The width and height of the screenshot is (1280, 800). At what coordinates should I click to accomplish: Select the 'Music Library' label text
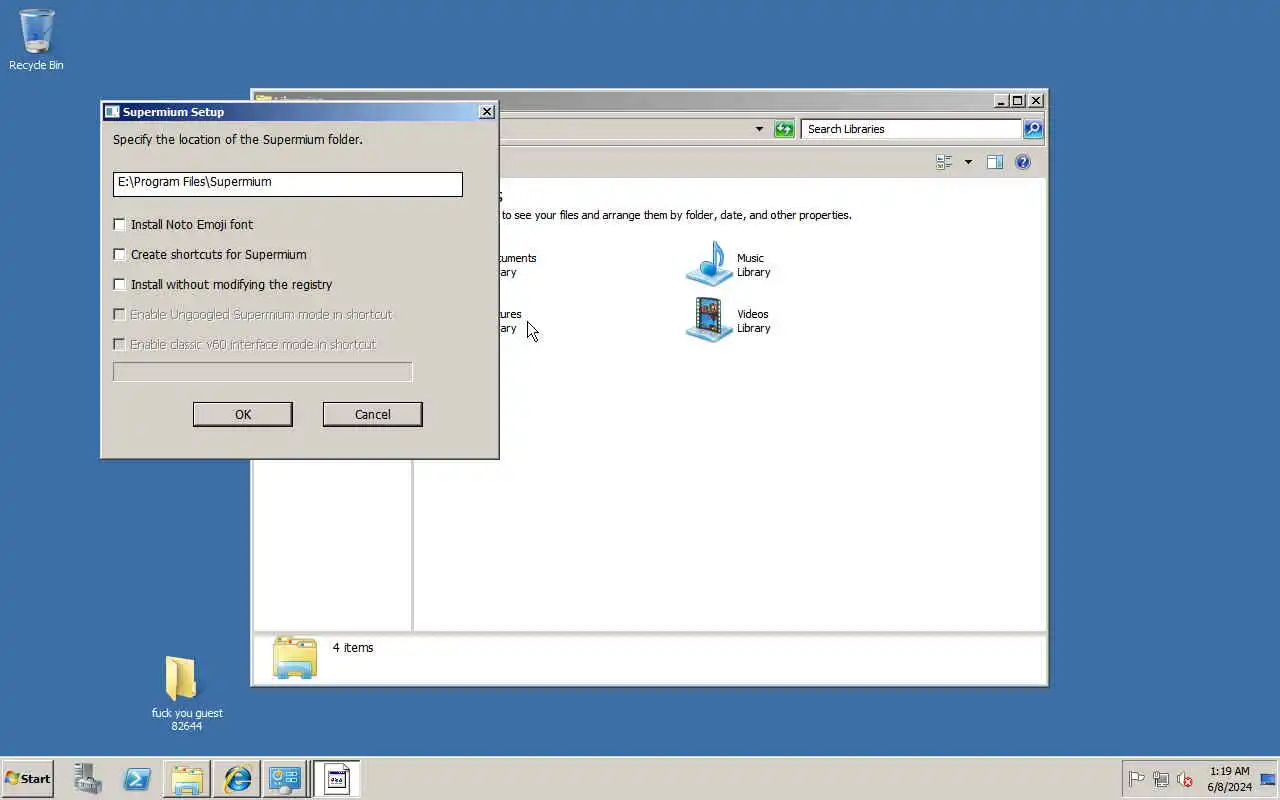(753, 265)
